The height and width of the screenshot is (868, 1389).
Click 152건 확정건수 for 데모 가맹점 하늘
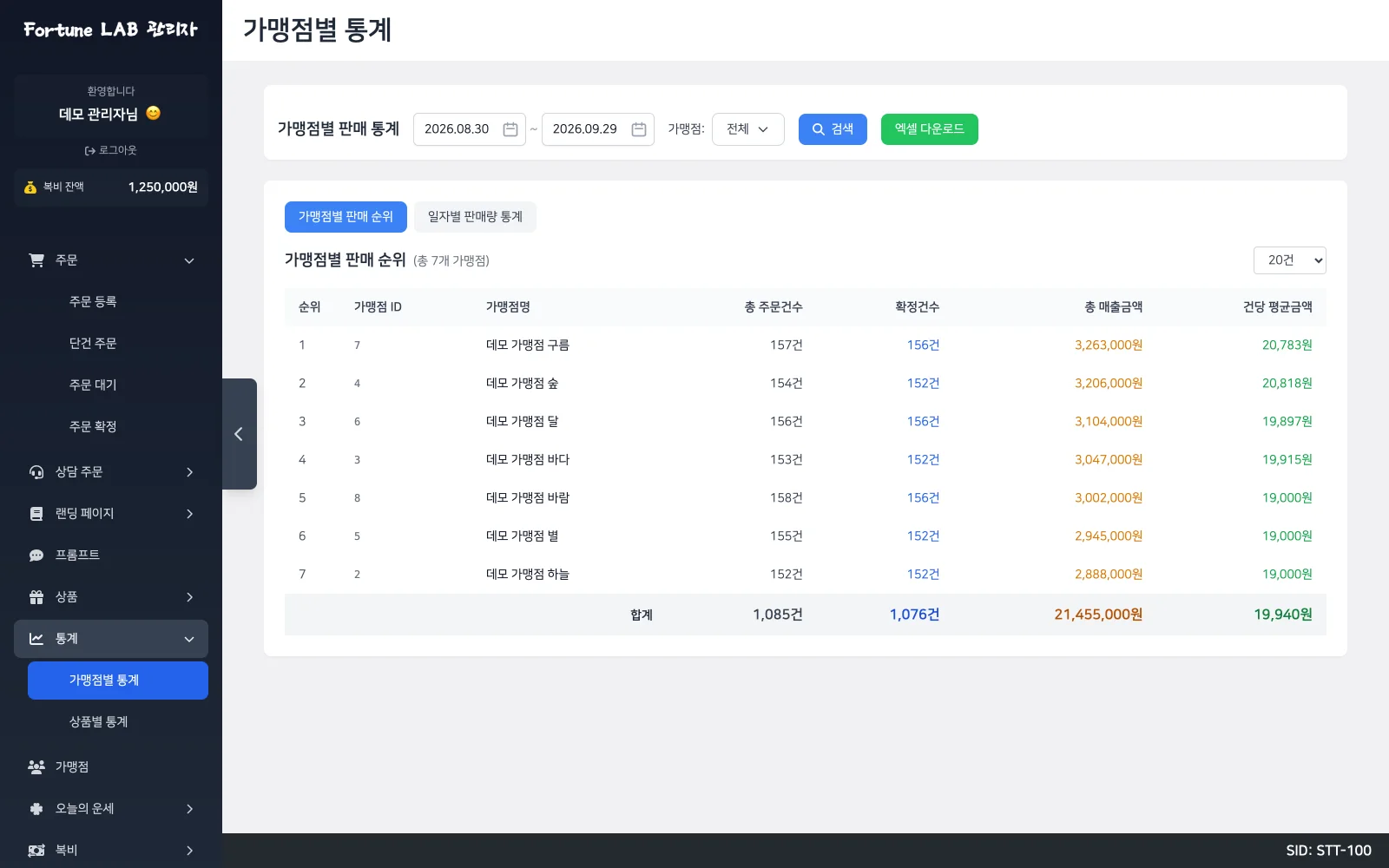pyautogui.click(x=923, y=575)
